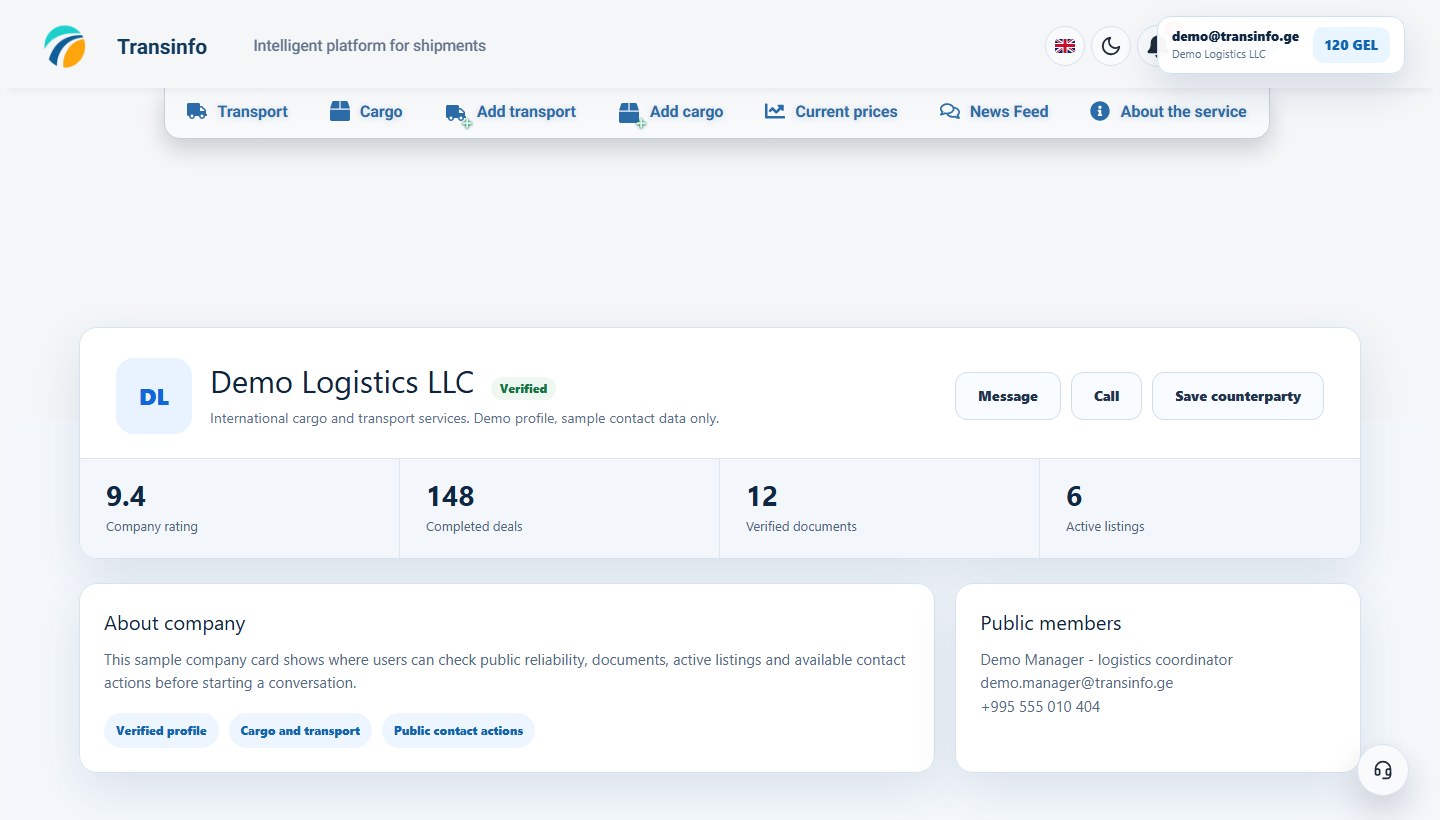The width and height of the screenshot is (1440, 820).
Task: Click Save counterparty button
Action: tap(1238, 396)
